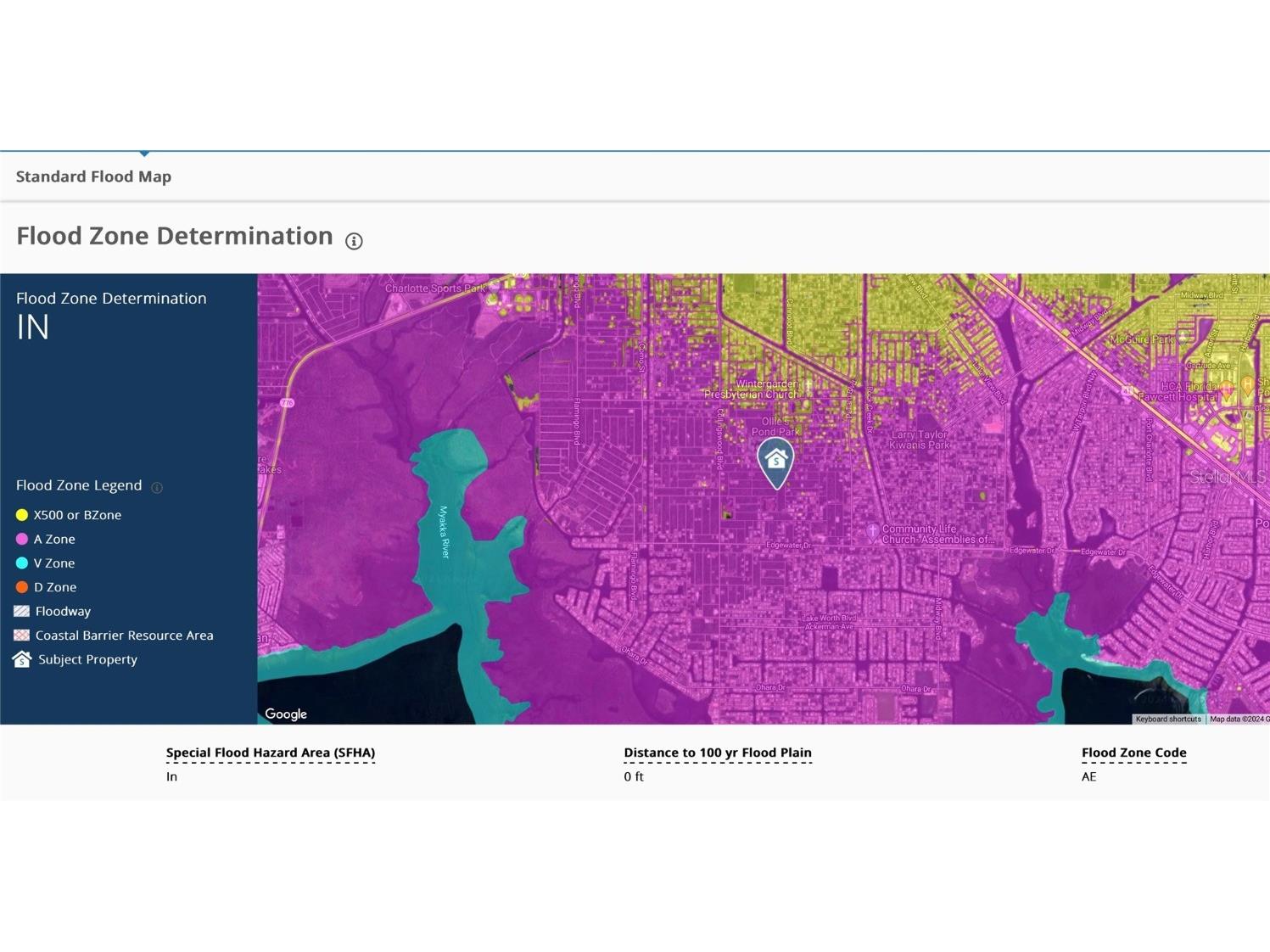Viewport: 1270px width, 952px height.
Task: Click info icon next to Flood Zone Legend
Action: click(157, 487)
